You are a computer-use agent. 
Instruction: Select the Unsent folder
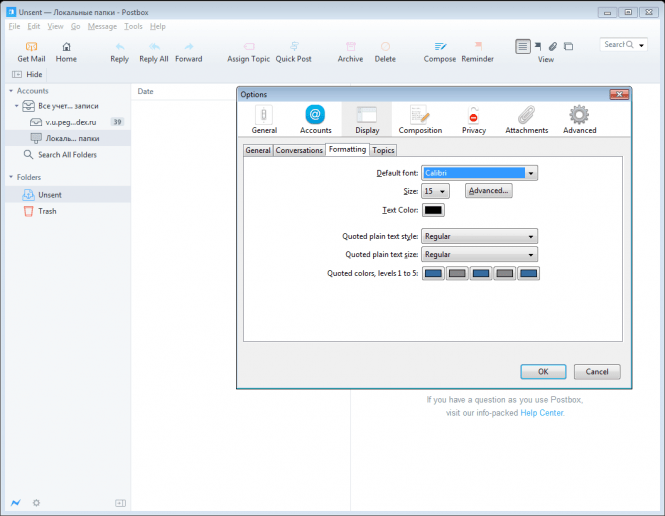(68, 195)
